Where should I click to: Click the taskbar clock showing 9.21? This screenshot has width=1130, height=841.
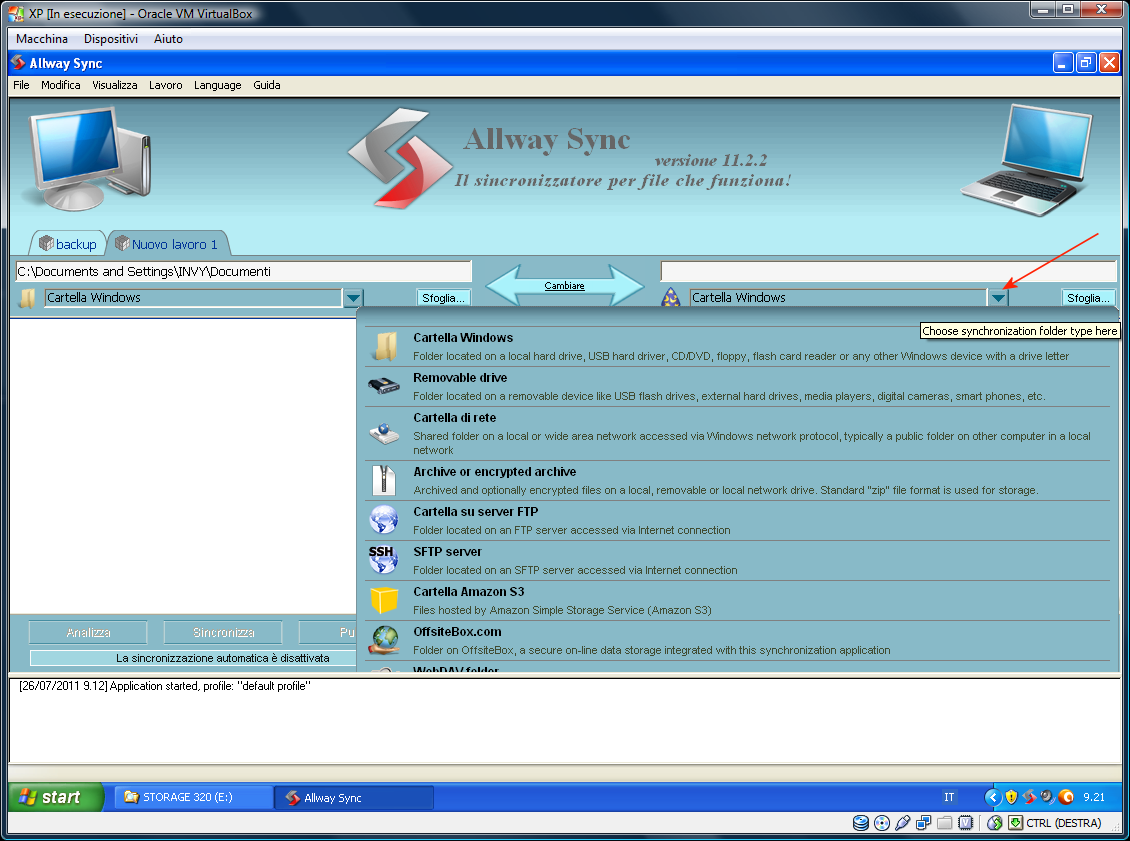[1094, 797]
